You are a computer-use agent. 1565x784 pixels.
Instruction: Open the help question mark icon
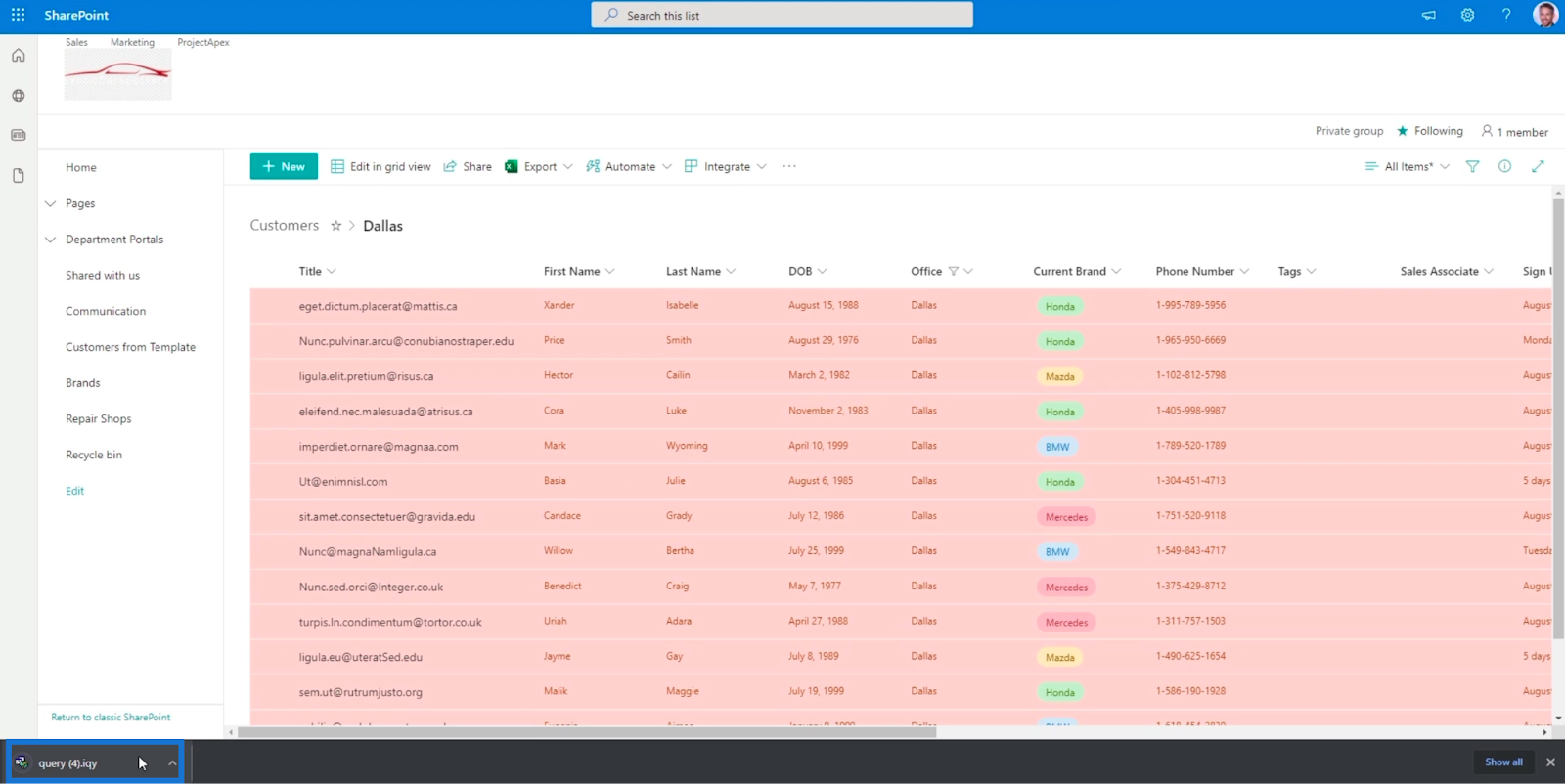(1506, 15)
